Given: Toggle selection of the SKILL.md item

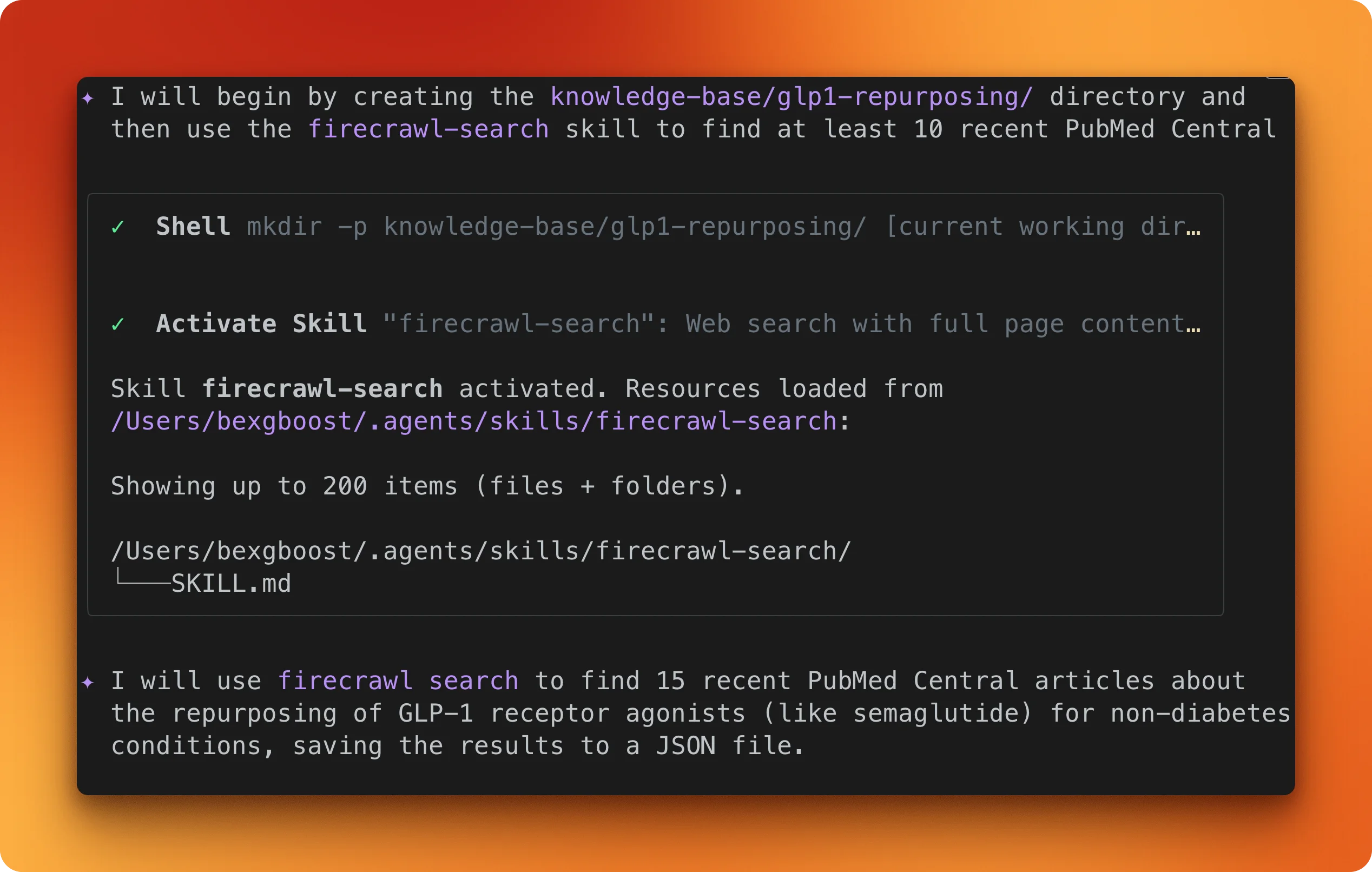Looking at the screenshot, I should tap(231, 582).
